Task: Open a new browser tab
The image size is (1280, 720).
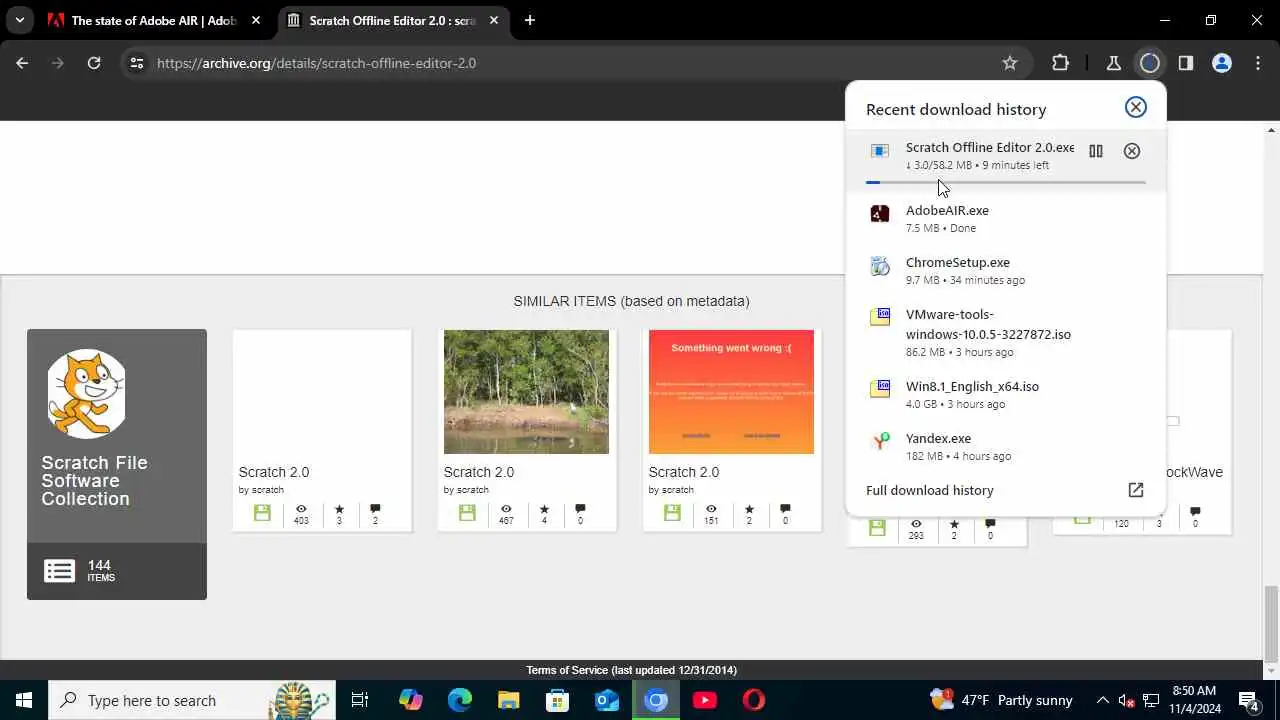Action: pos(530,20)
